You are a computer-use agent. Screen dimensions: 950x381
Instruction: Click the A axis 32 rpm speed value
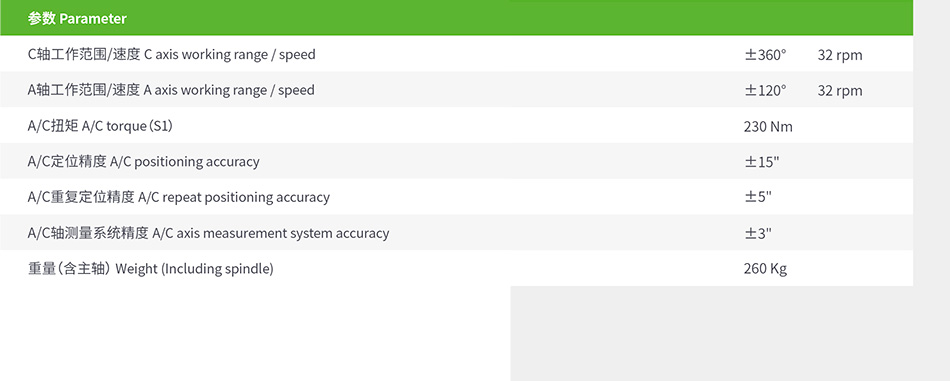point(840,91)
